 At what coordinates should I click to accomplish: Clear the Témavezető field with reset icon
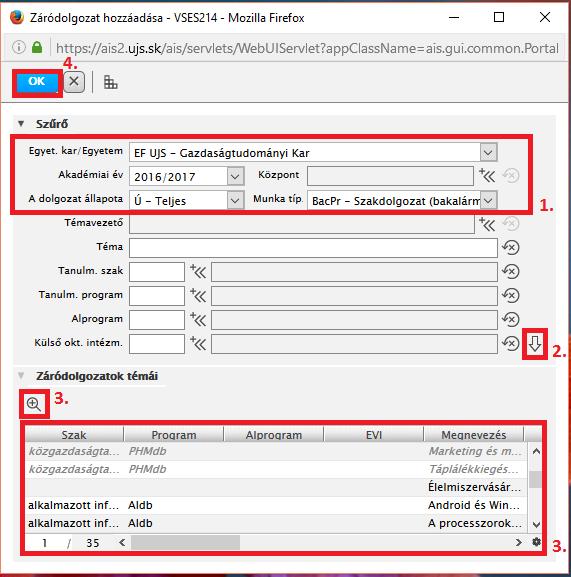pyautogui.click(x=511, y=224)
